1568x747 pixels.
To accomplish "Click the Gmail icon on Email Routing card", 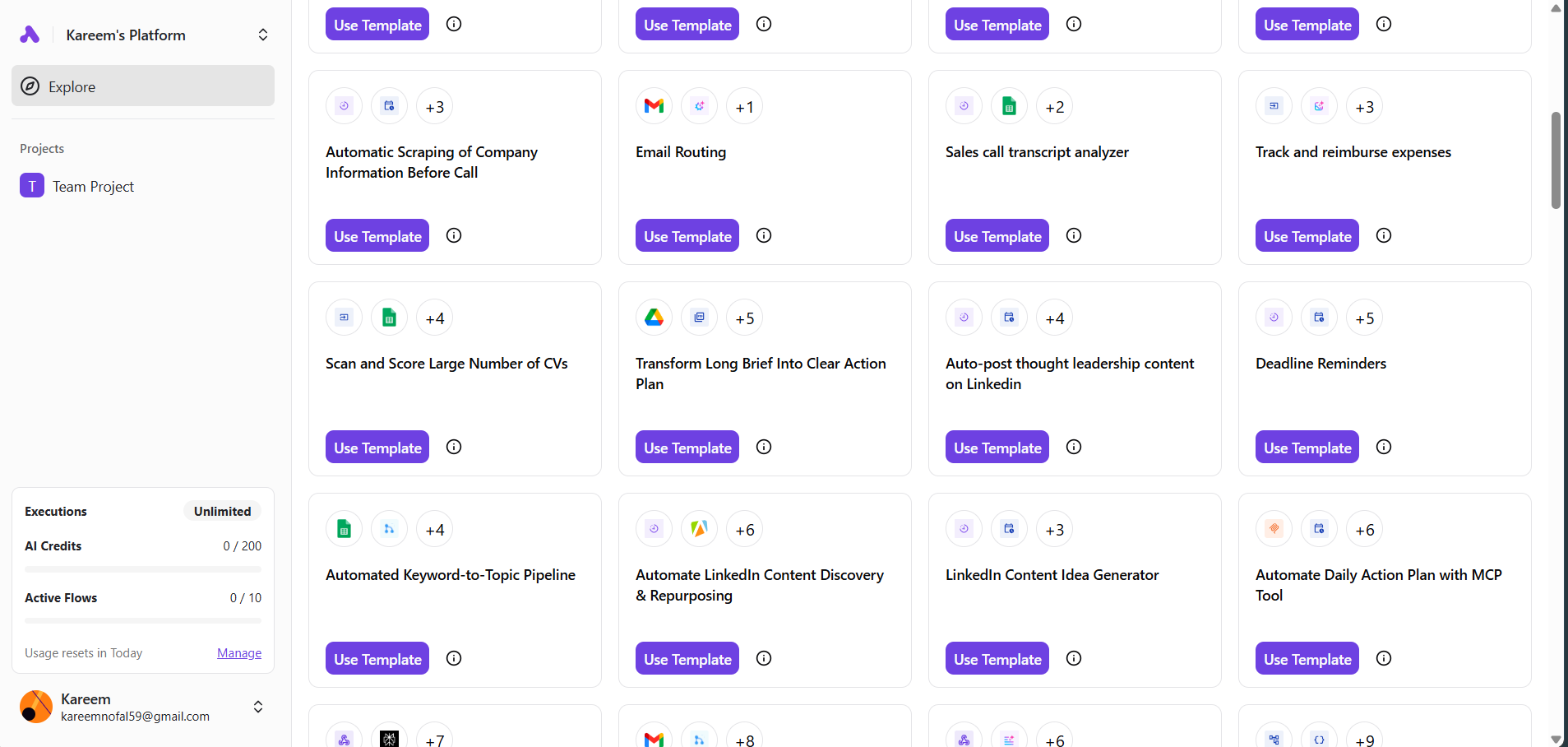I will click(654, 106).
